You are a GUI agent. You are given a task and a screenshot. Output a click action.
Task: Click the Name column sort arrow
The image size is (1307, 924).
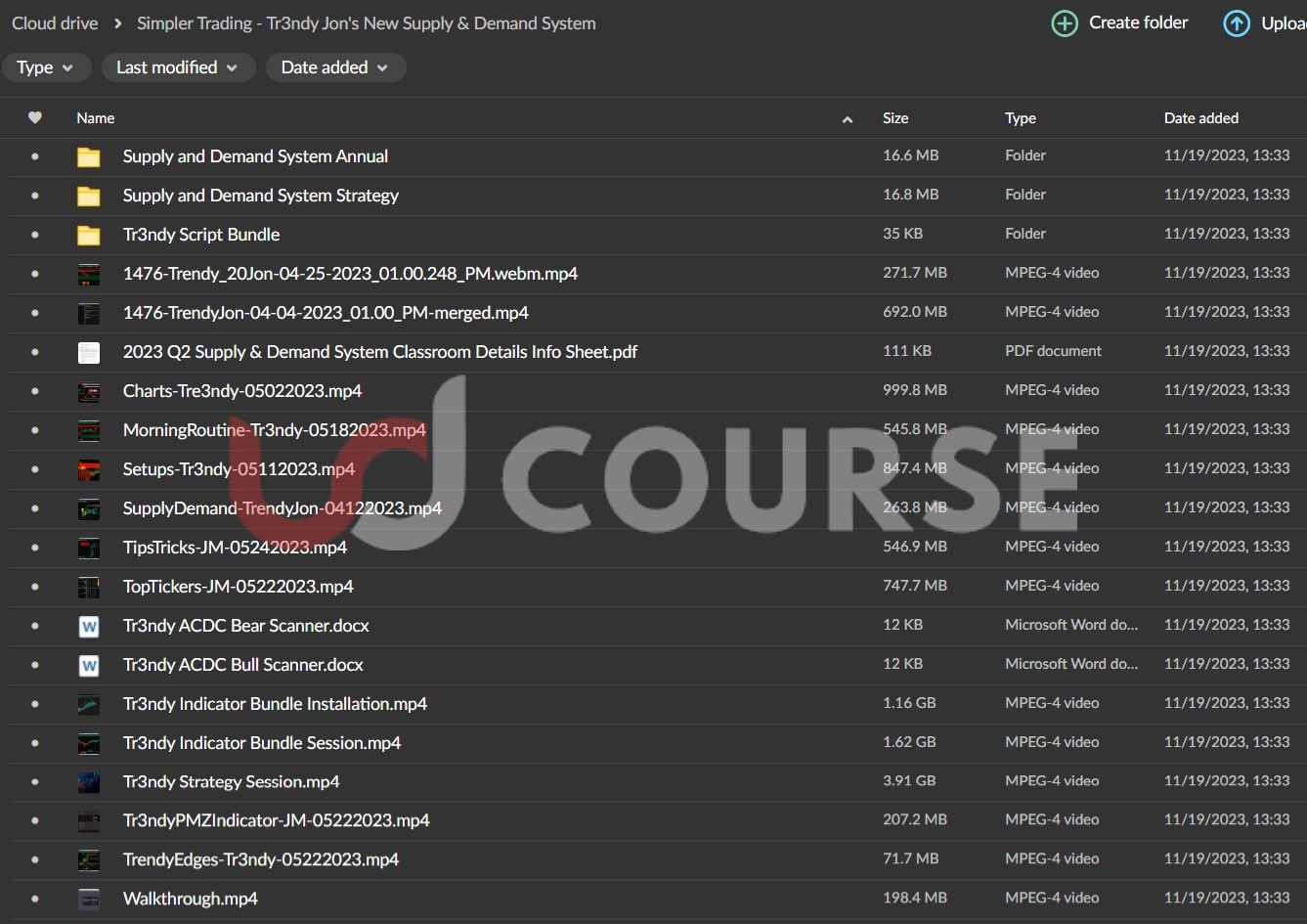click(x=847, y=119)
